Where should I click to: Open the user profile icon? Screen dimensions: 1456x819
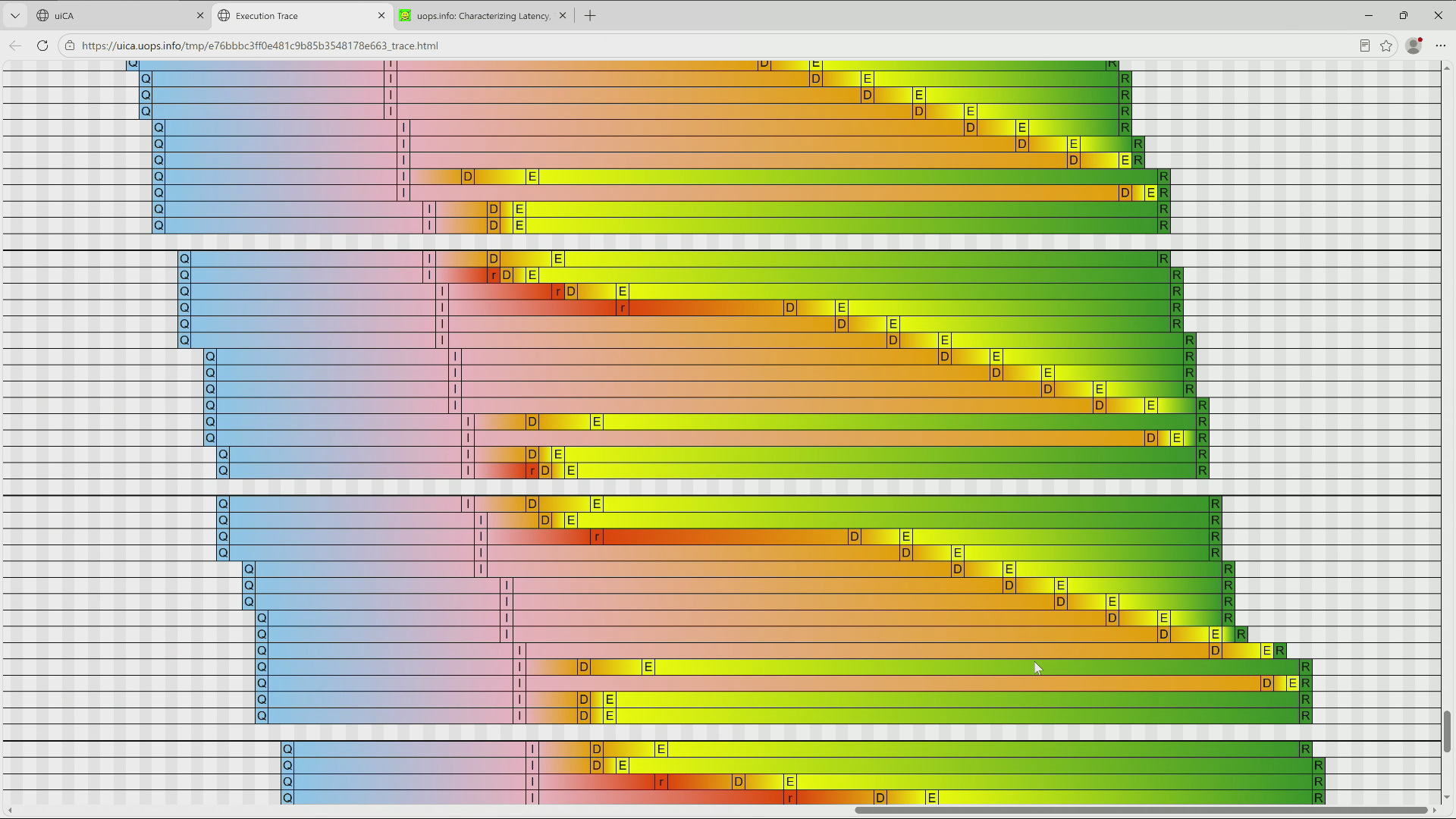point(1414,45)
